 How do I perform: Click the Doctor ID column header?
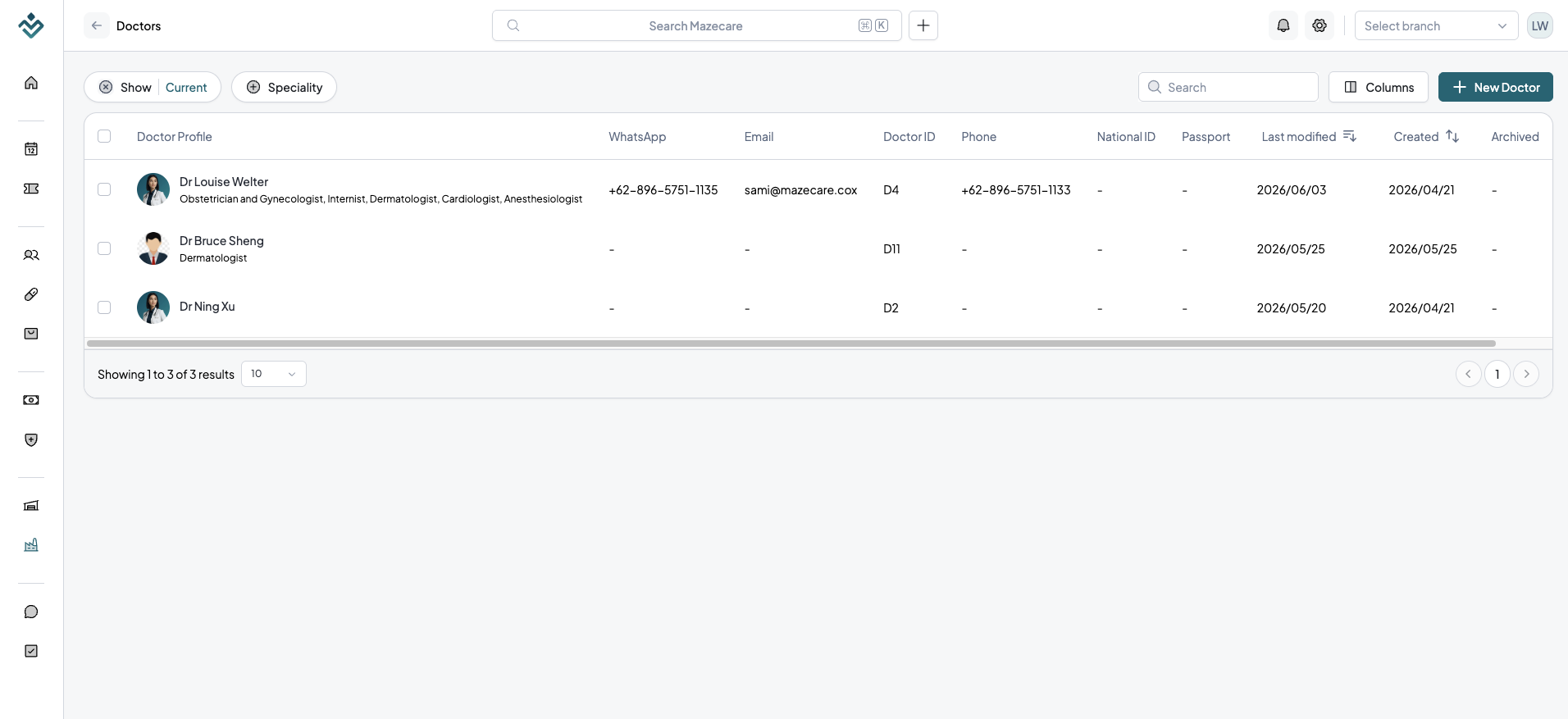909,137
